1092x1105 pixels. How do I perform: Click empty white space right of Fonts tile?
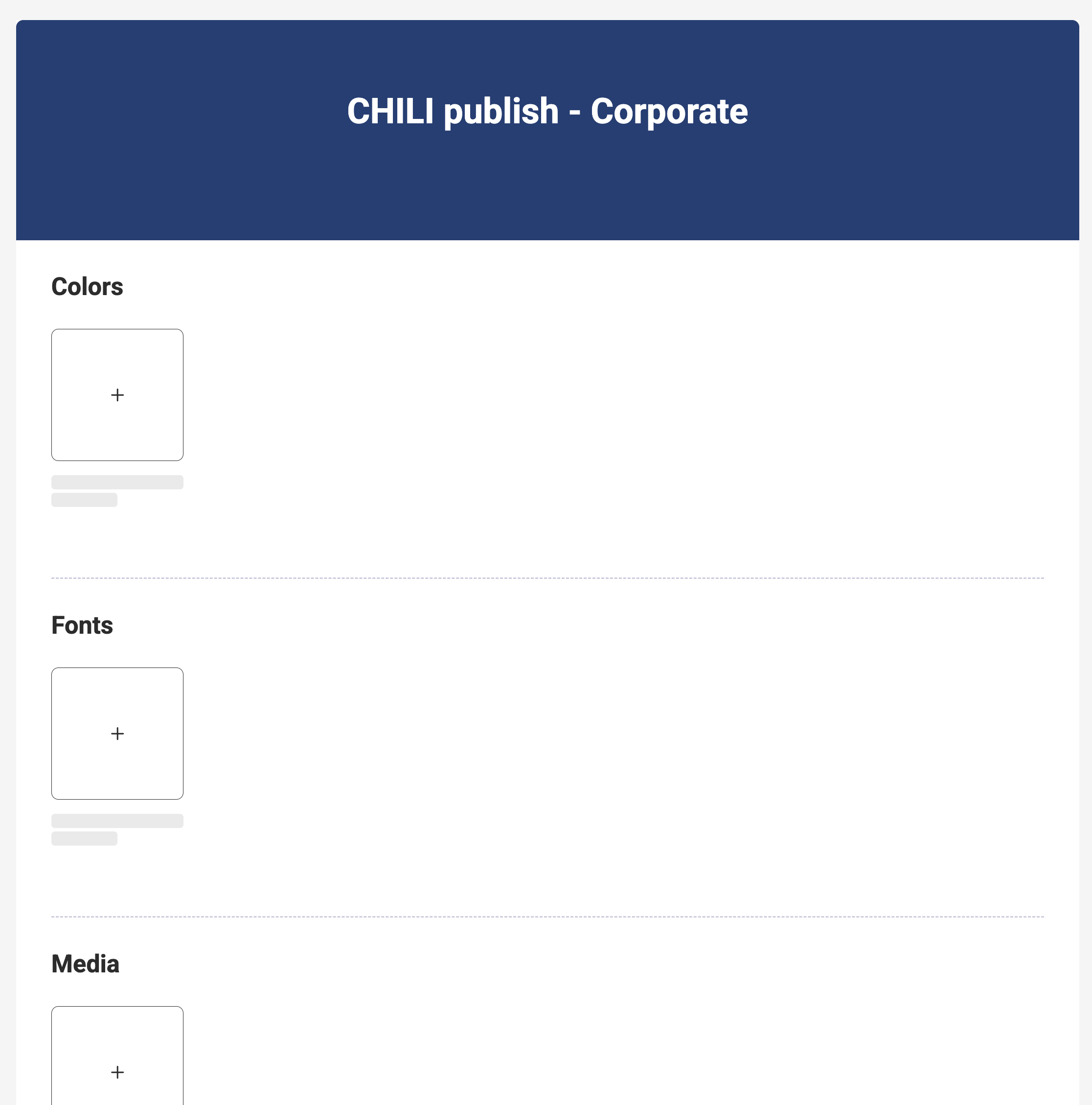tap(572, 733)
